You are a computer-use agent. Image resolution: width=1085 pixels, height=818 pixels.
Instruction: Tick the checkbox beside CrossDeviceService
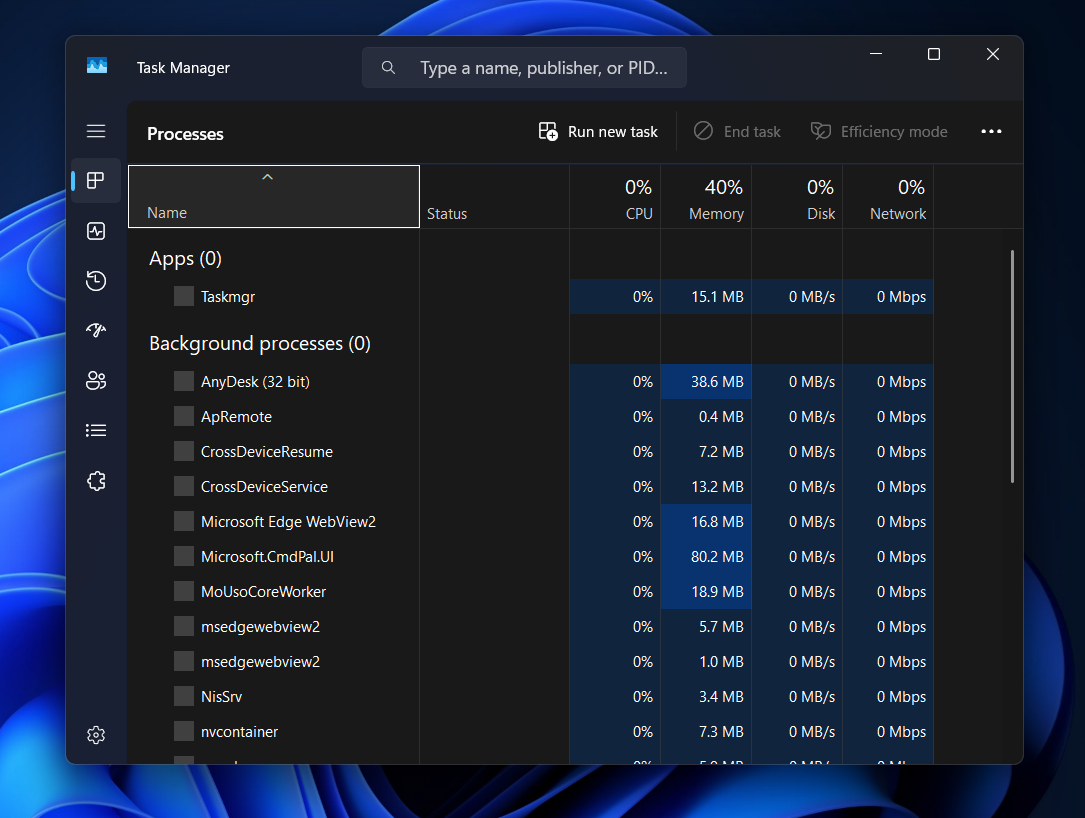click(183, 486)
